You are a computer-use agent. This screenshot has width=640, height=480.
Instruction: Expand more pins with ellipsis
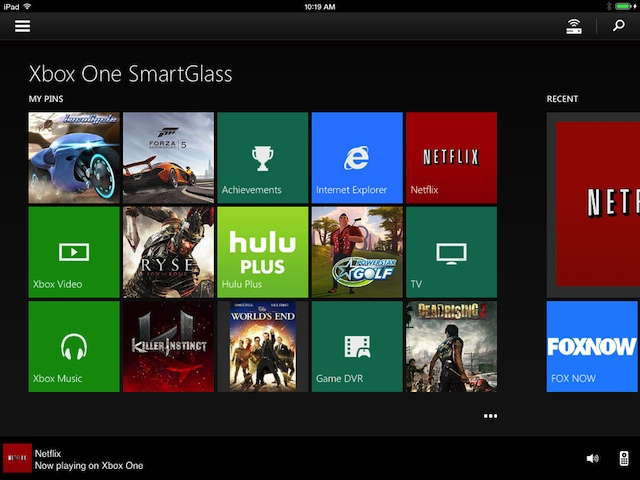click(490, 416)
